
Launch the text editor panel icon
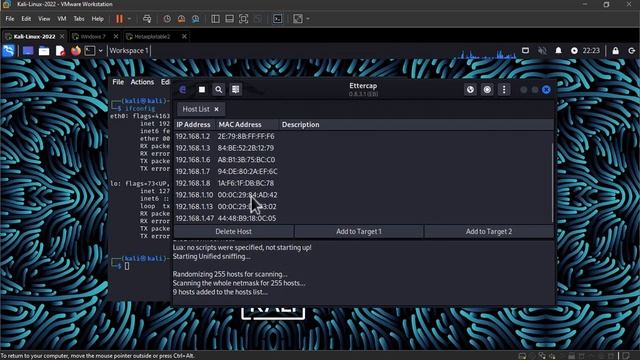tap(60, 51)
